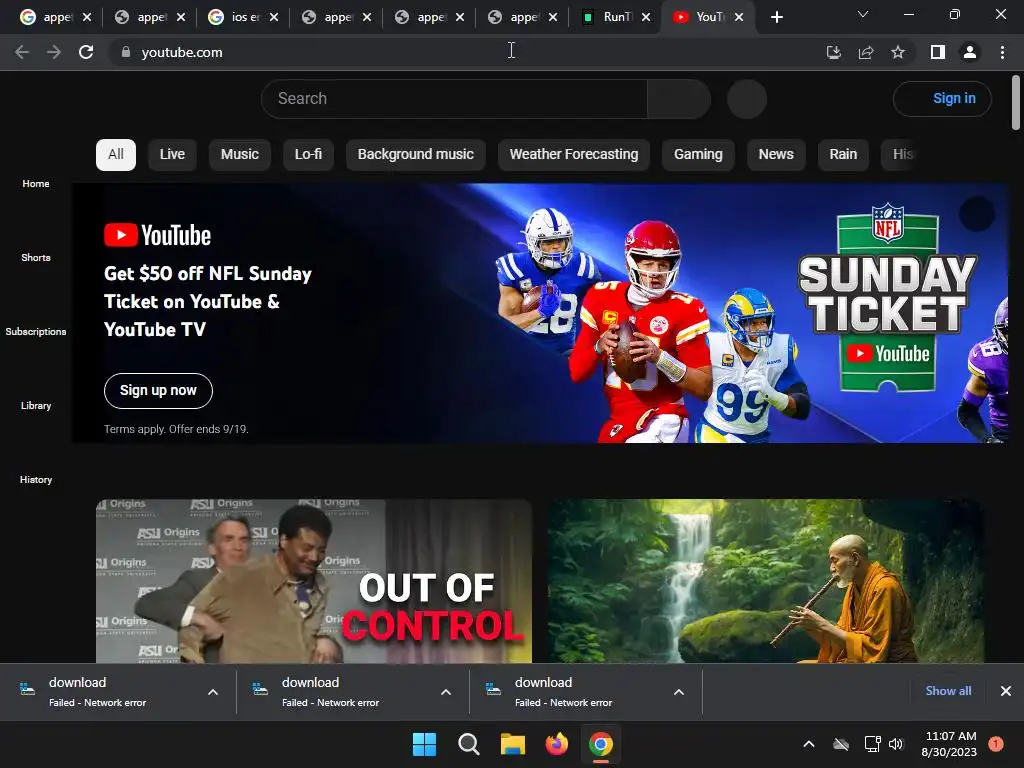Select the Lo-fi filter chip
Image resolution: width=1024 pixels, height=768 pixels.
pyautogui.click(x=308, y=155)
